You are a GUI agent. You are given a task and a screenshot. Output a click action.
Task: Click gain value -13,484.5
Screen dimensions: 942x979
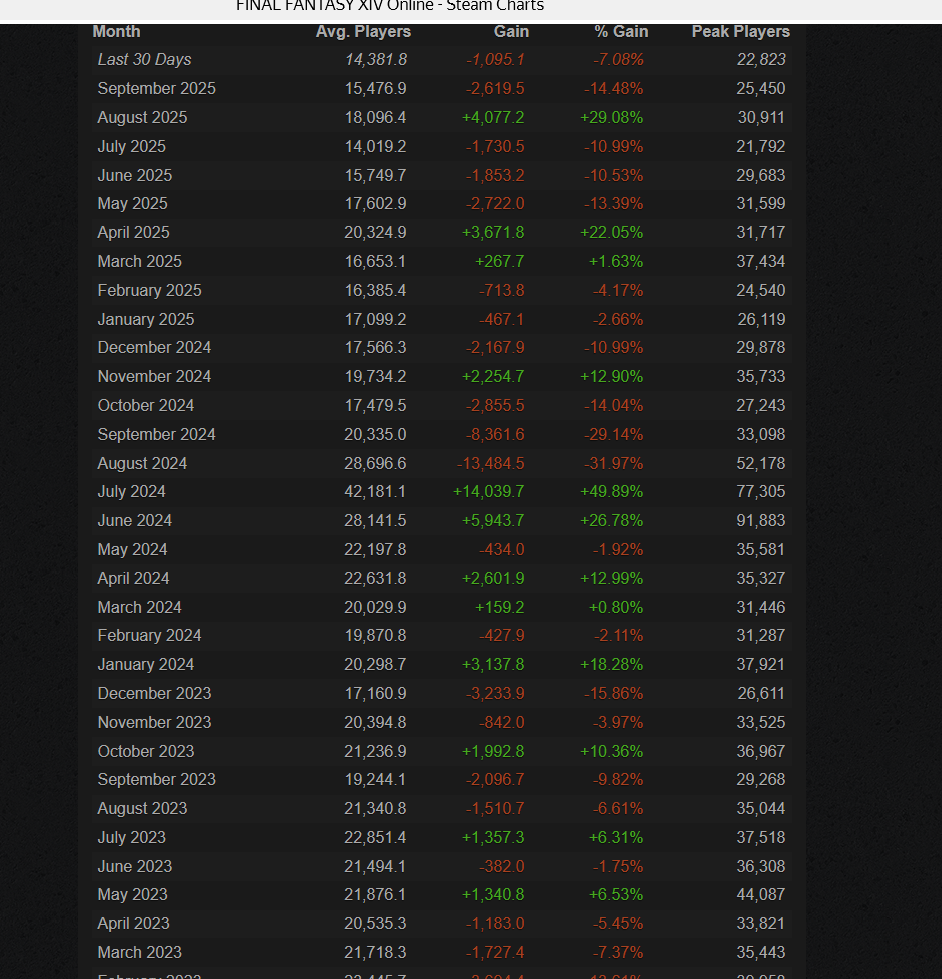click(x=491, y=463)
